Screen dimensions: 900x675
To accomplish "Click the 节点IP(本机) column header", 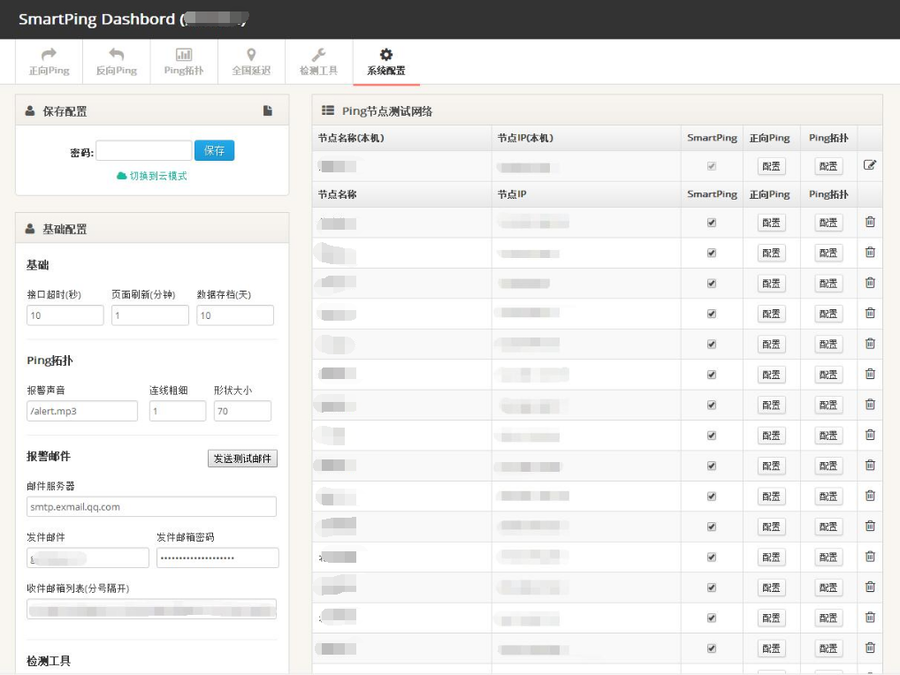I will point(525,138).
